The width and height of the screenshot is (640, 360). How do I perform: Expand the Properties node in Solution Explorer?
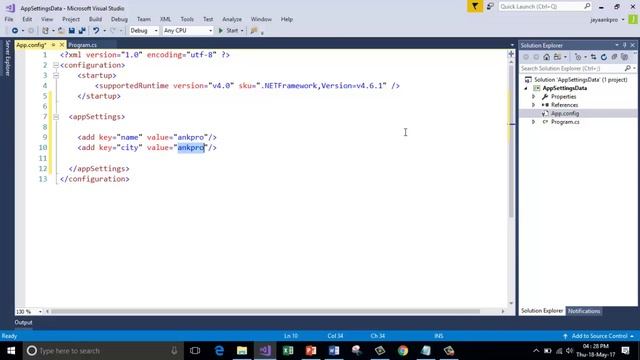(533, 97)
